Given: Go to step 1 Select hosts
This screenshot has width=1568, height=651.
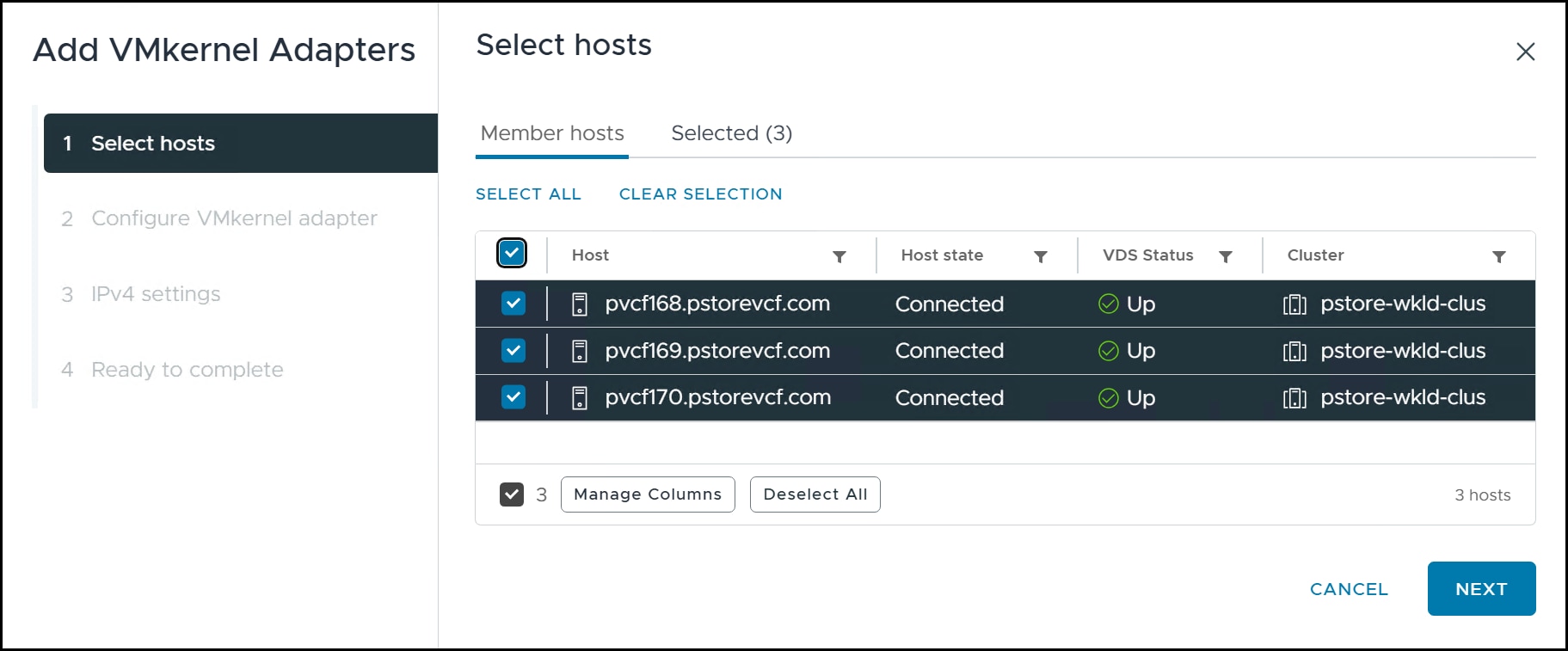Looking at the screenshot, I should click(241, 144).
